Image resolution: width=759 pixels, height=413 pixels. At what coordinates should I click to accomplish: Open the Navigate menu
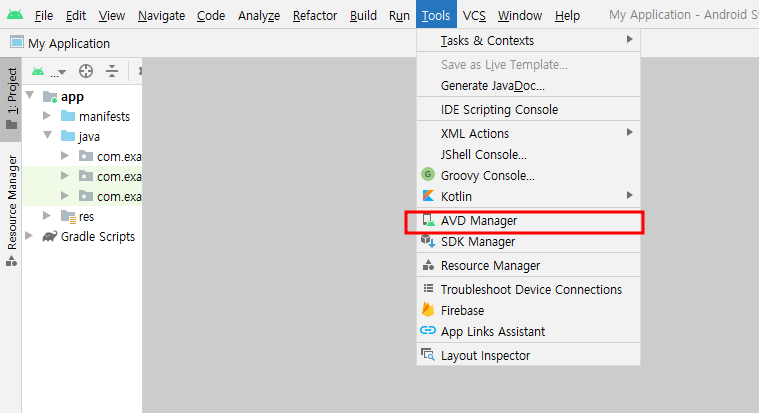[161, 16]
